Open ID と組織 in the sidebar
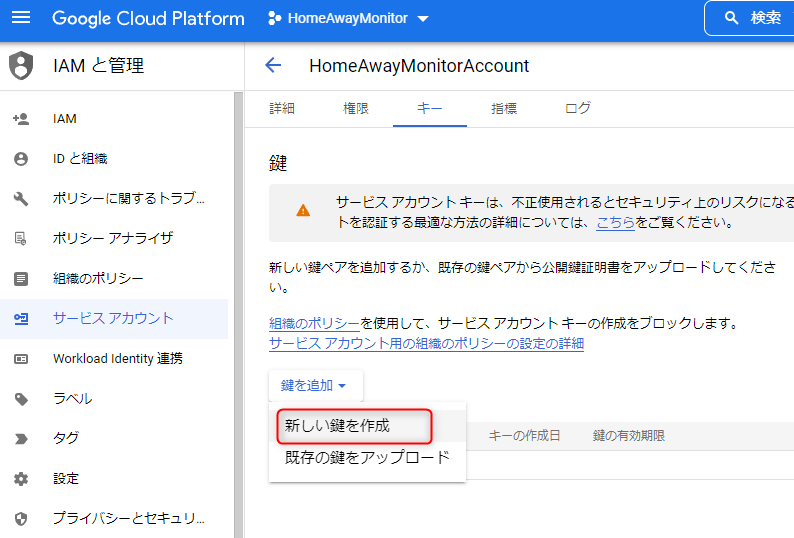Screen dimensions: 794x538 pyautogui.click(x=114, y=159)
